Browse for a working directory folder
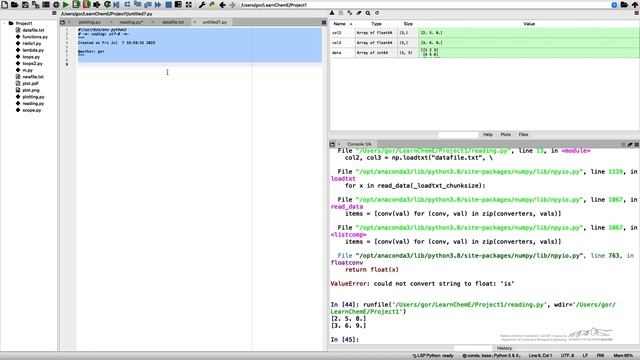 (x=624, y=4)
